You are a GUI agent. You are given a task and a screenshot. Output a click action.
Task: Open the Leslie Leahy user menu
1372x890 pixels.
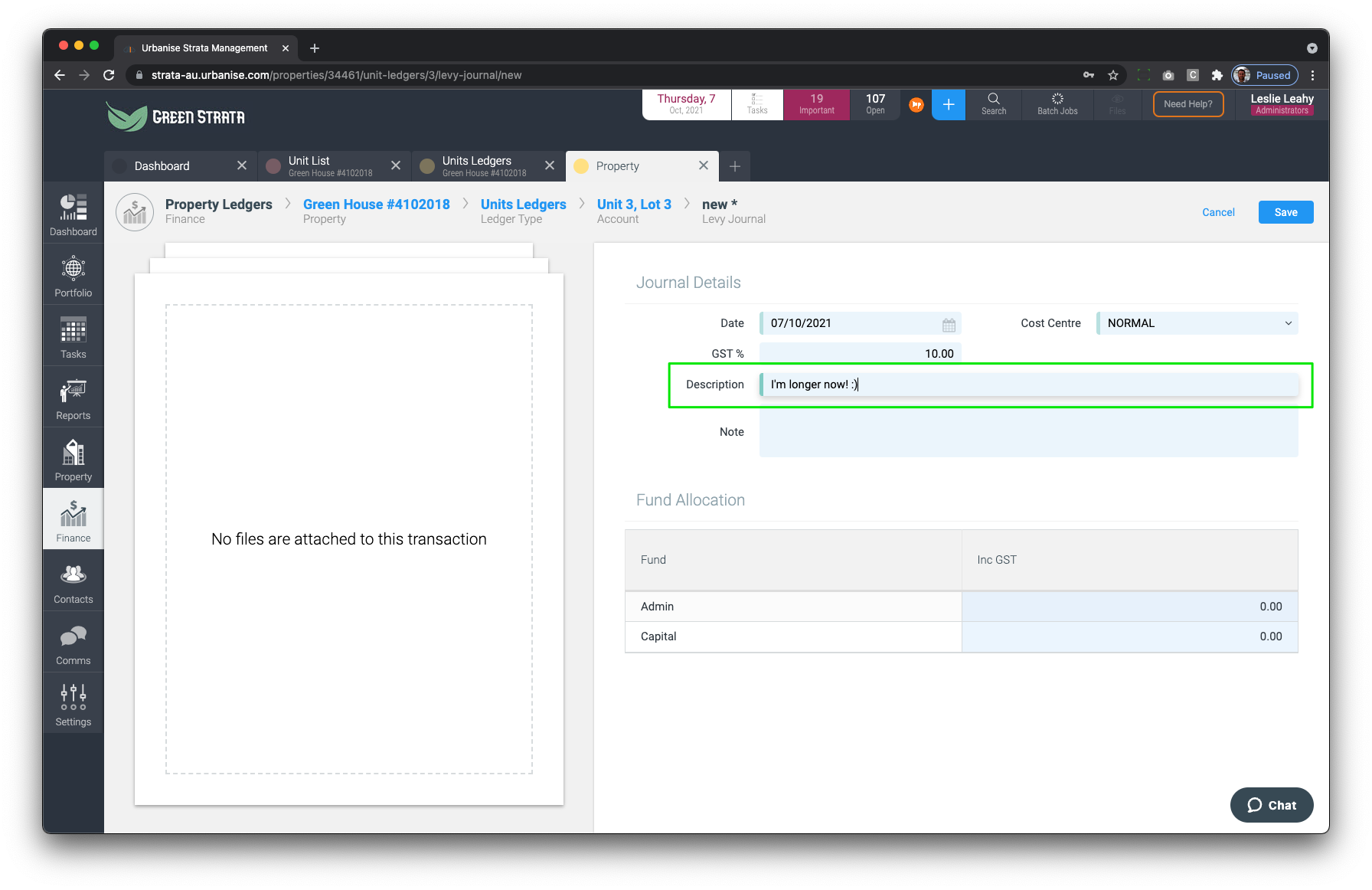(1282, 104)
